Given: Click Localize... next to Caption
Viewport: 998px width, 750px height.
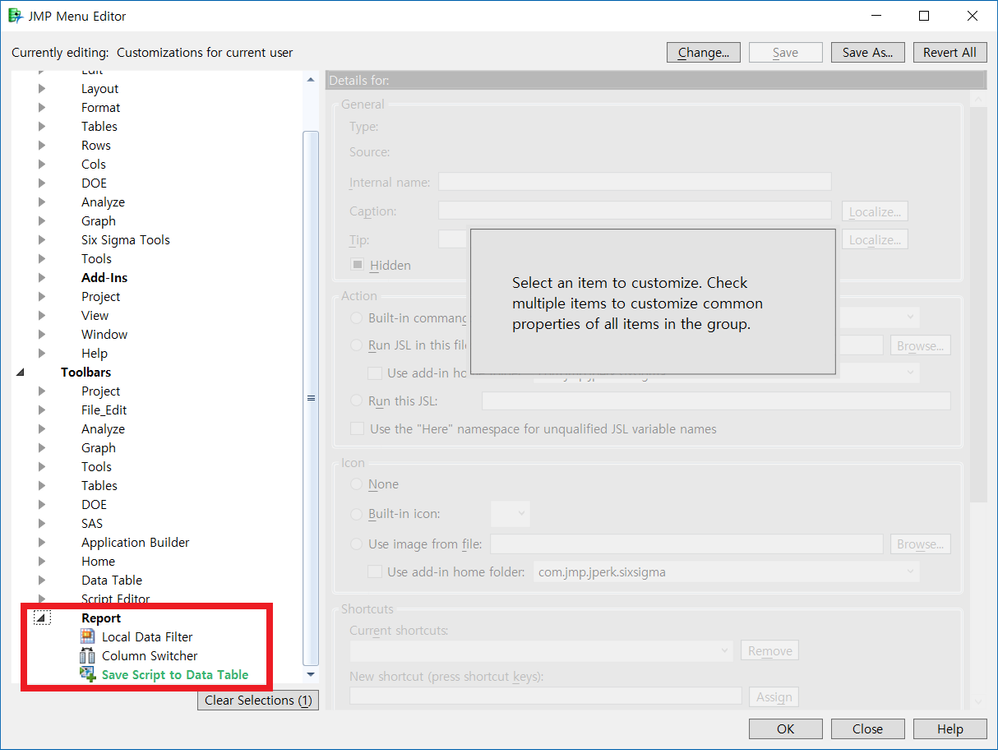Looking at the screenshot, I should (875, 211).
